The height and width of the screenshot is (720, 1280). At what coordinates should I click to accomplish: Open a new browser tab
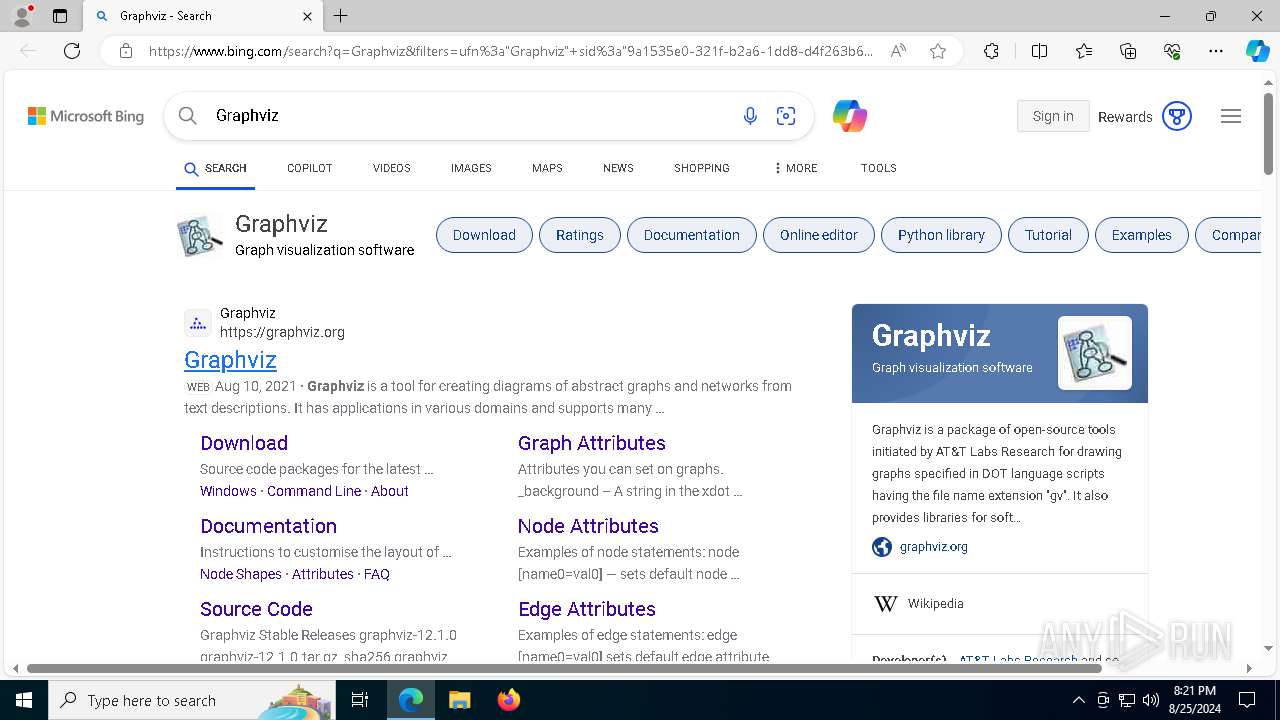tap(341, 16)
